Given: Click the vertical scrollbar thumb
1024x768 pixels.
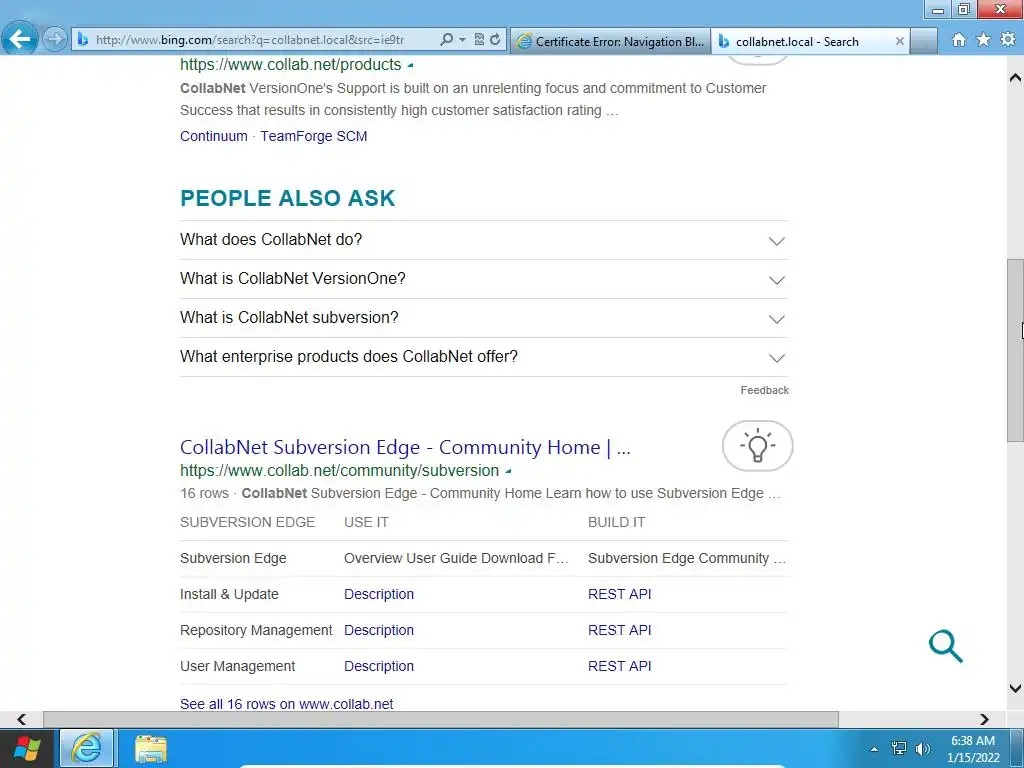Looking at the screenshot, I should click(x=1015, y=351).
